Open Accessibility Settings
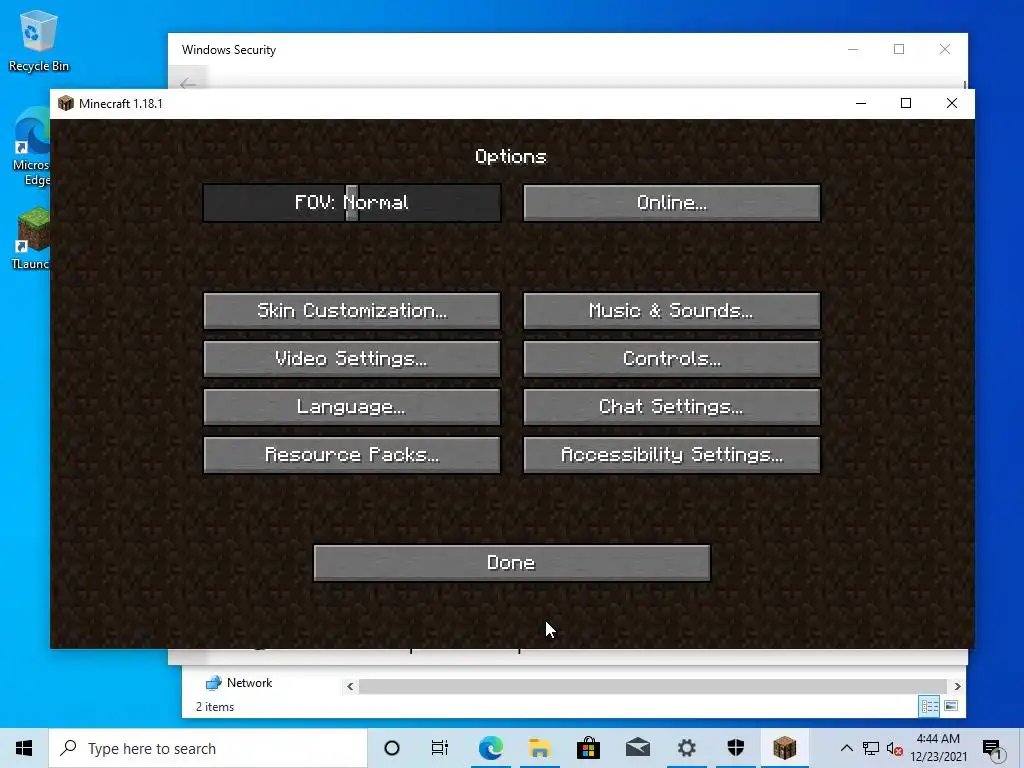1024x768 pixels. (671, 455)
